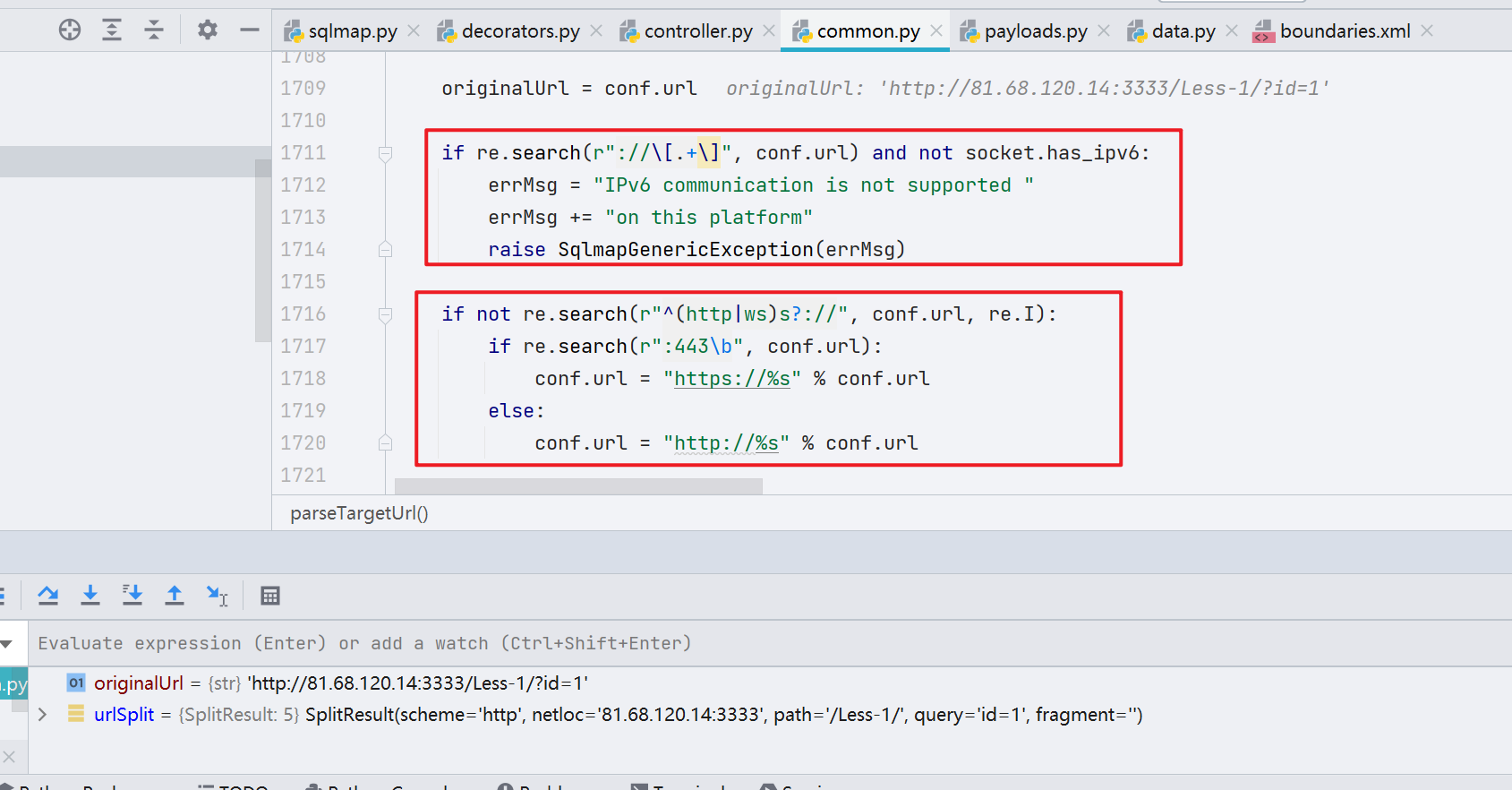Collapse code fold at line 1716
The image size is (1512, 790).
pos(385,314)
